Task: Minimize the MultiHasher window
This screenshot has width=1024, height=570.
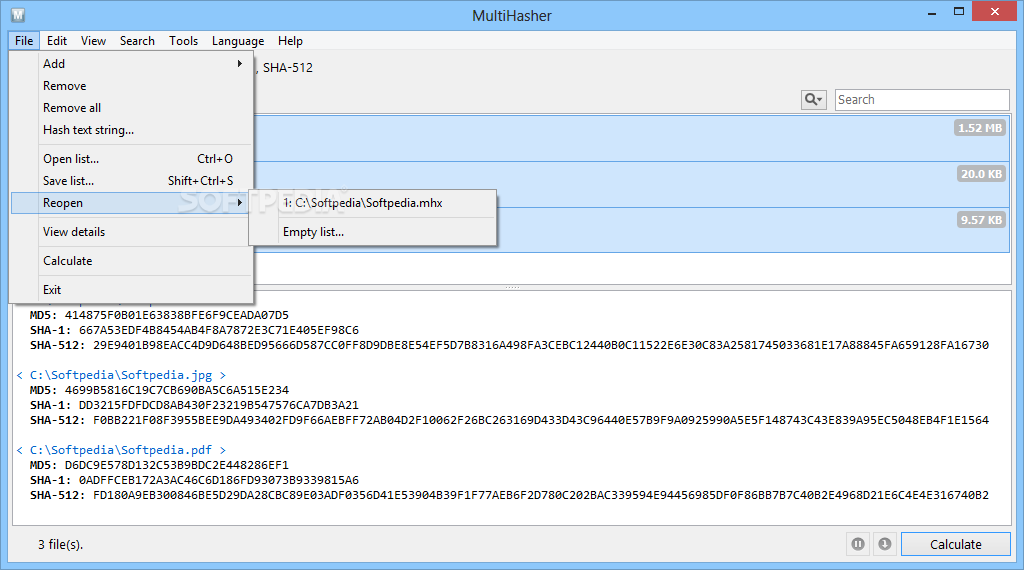Action: pos(932,12)
